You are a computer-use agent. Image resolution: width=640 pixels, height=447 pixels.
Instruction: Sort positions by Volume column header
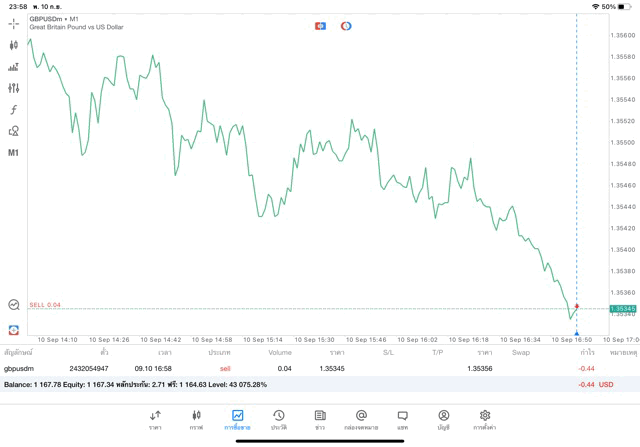click(280, 352)
